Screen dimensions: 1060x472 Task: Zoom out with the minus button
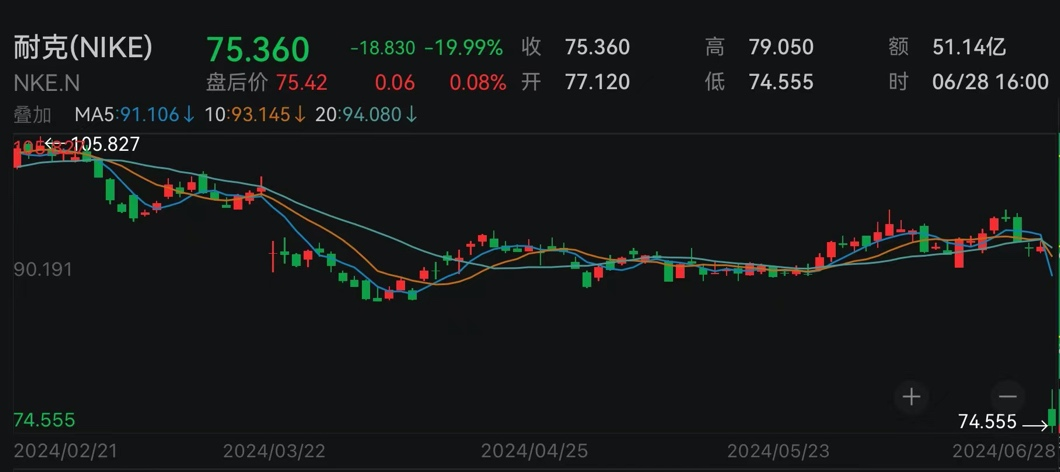tap(1007, 396)
